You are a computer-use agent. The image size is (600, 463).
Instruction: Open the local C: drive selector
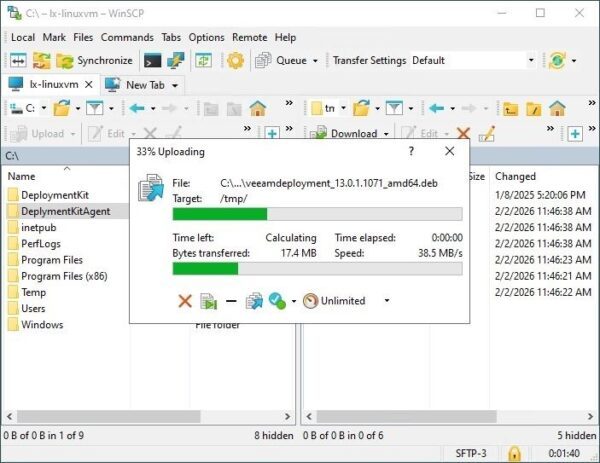[28, 108]
